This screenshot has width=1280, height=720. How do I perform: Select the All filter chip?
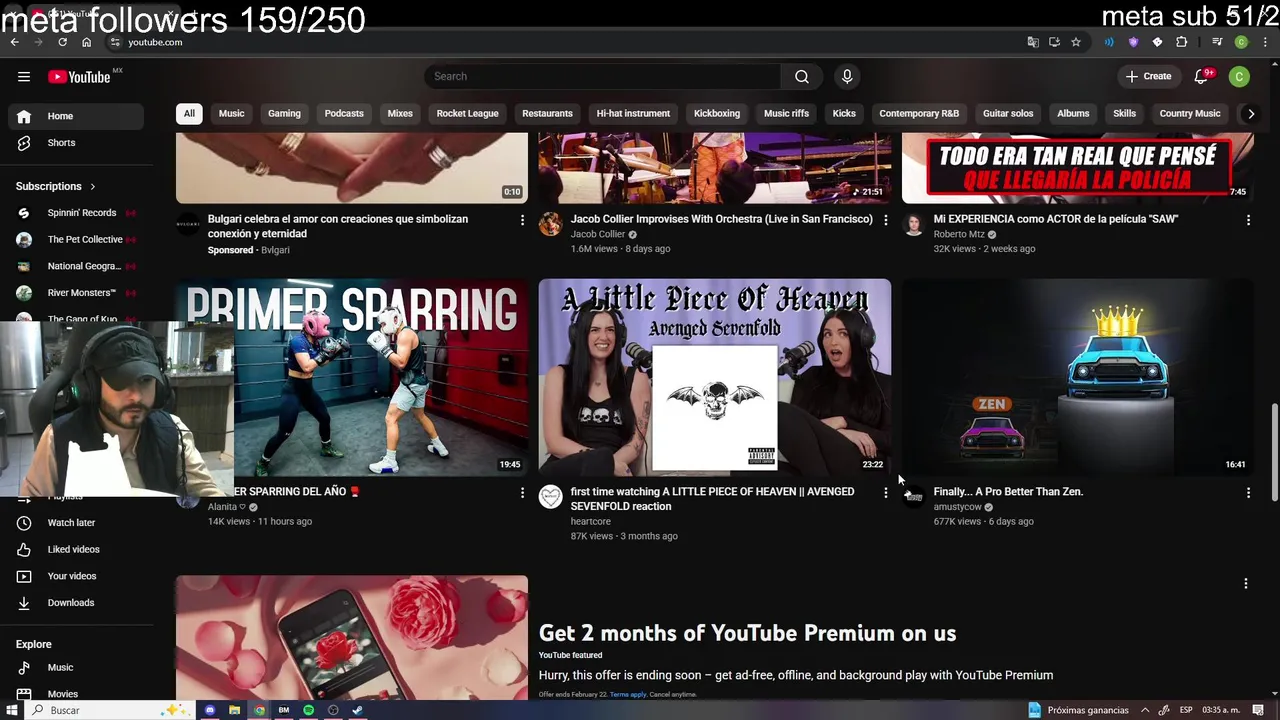coord(188,114)
